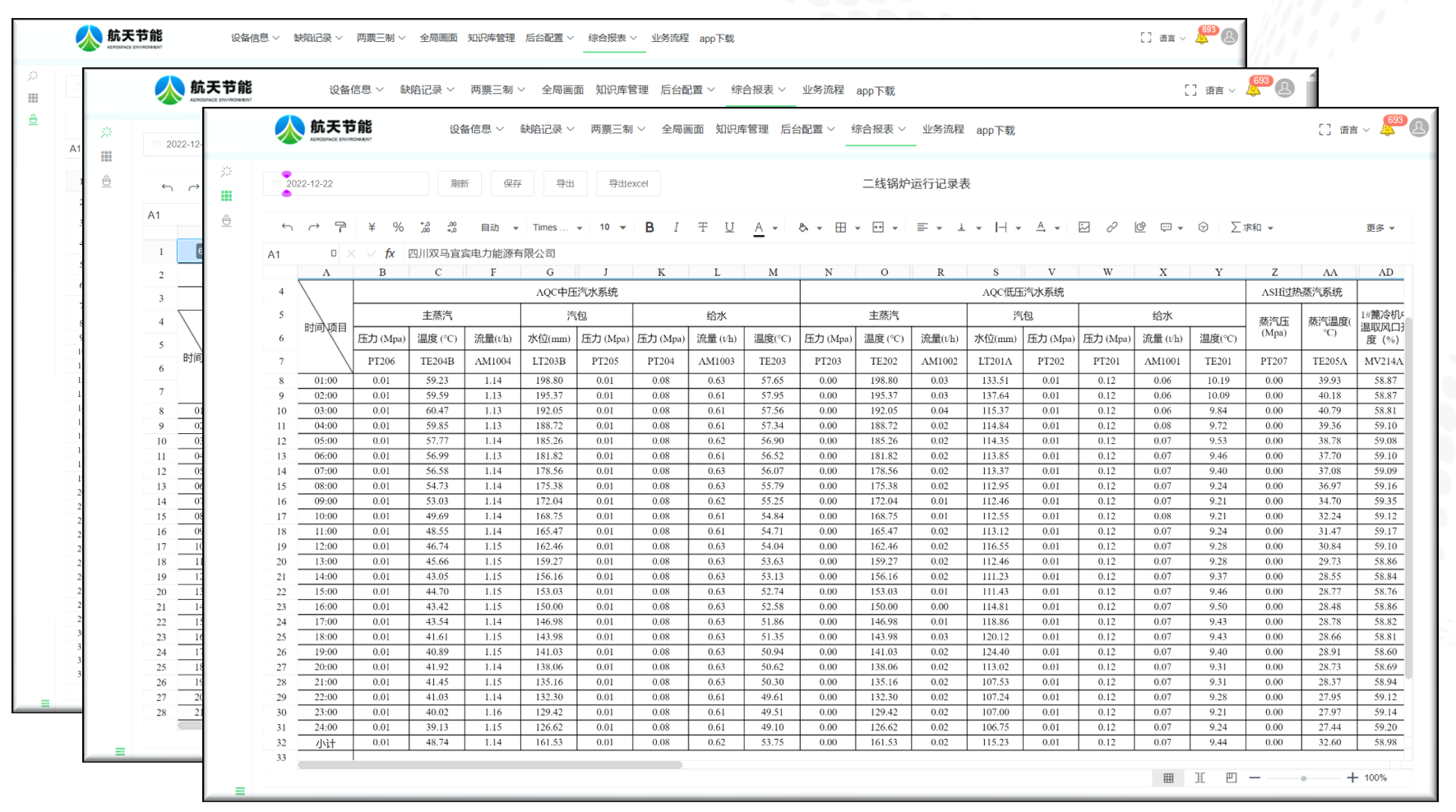Image resolution: width=1456 pixels, height=812 pixels.
Task: Click the insert link chain icon
Action: coord(1112,228)
